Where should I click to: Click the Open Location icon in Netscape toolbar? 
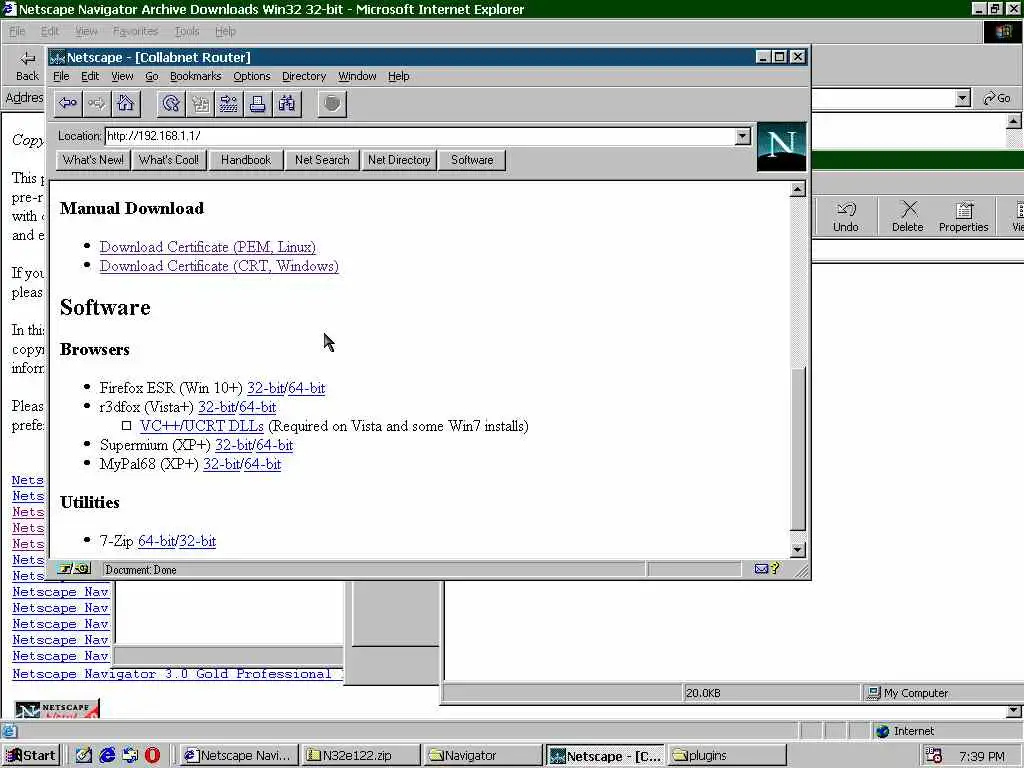click(x=229, y=103)
